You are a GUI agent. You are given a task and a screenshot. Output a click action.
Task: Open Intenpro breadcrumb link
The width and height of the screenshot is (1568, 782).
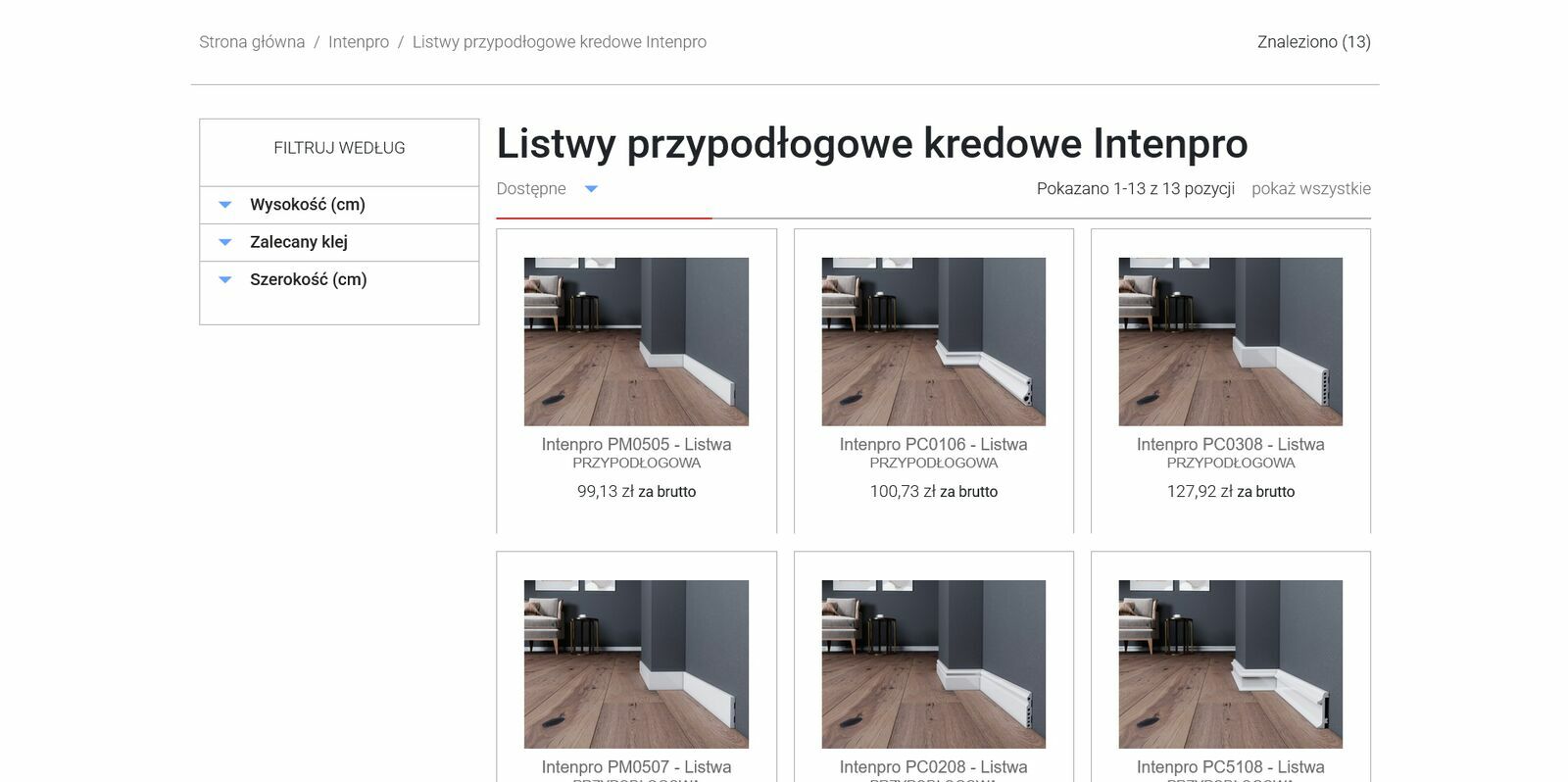coord(359,42)
